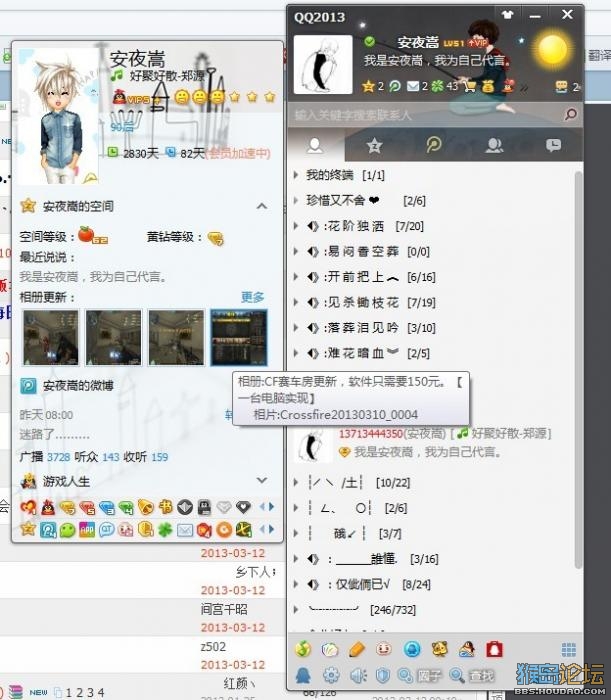
Task: Click the contact list vertical scrollbar
Action: 578,370
